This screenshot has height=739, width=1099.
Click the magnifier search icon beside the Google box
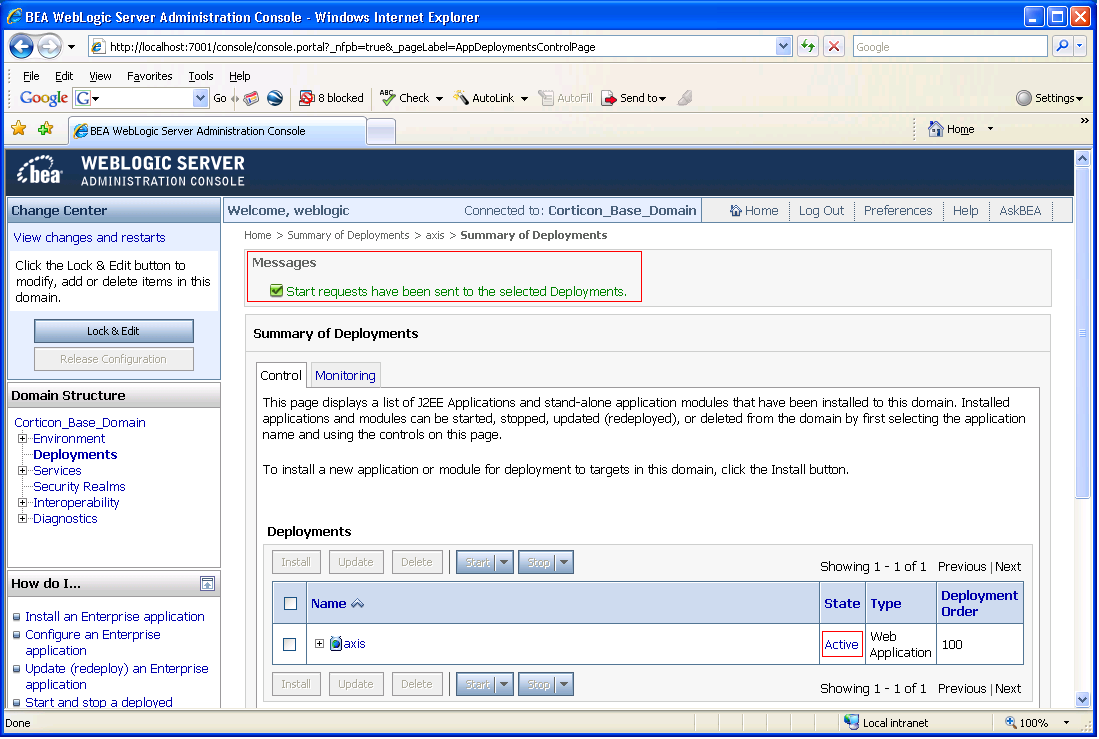[x=1063, y=46]
